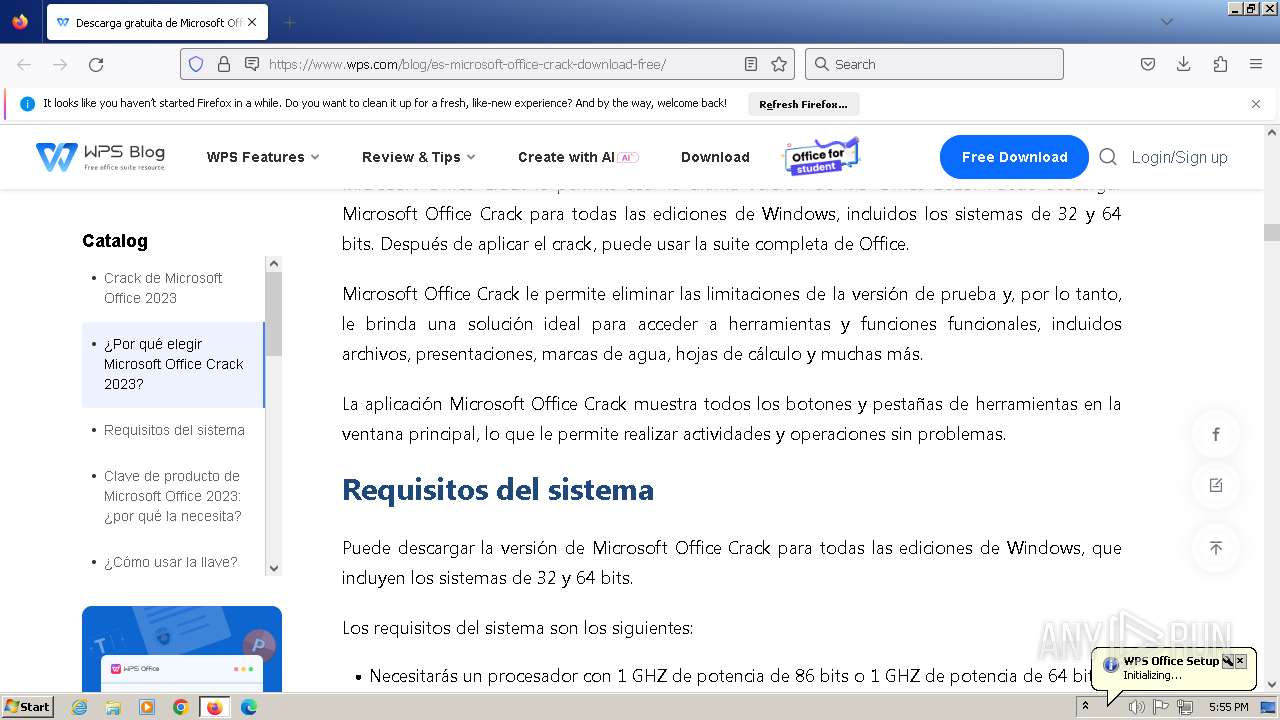Click the Free Download button
This screenshot has height=720, width=1280.
pos(1014,157)
